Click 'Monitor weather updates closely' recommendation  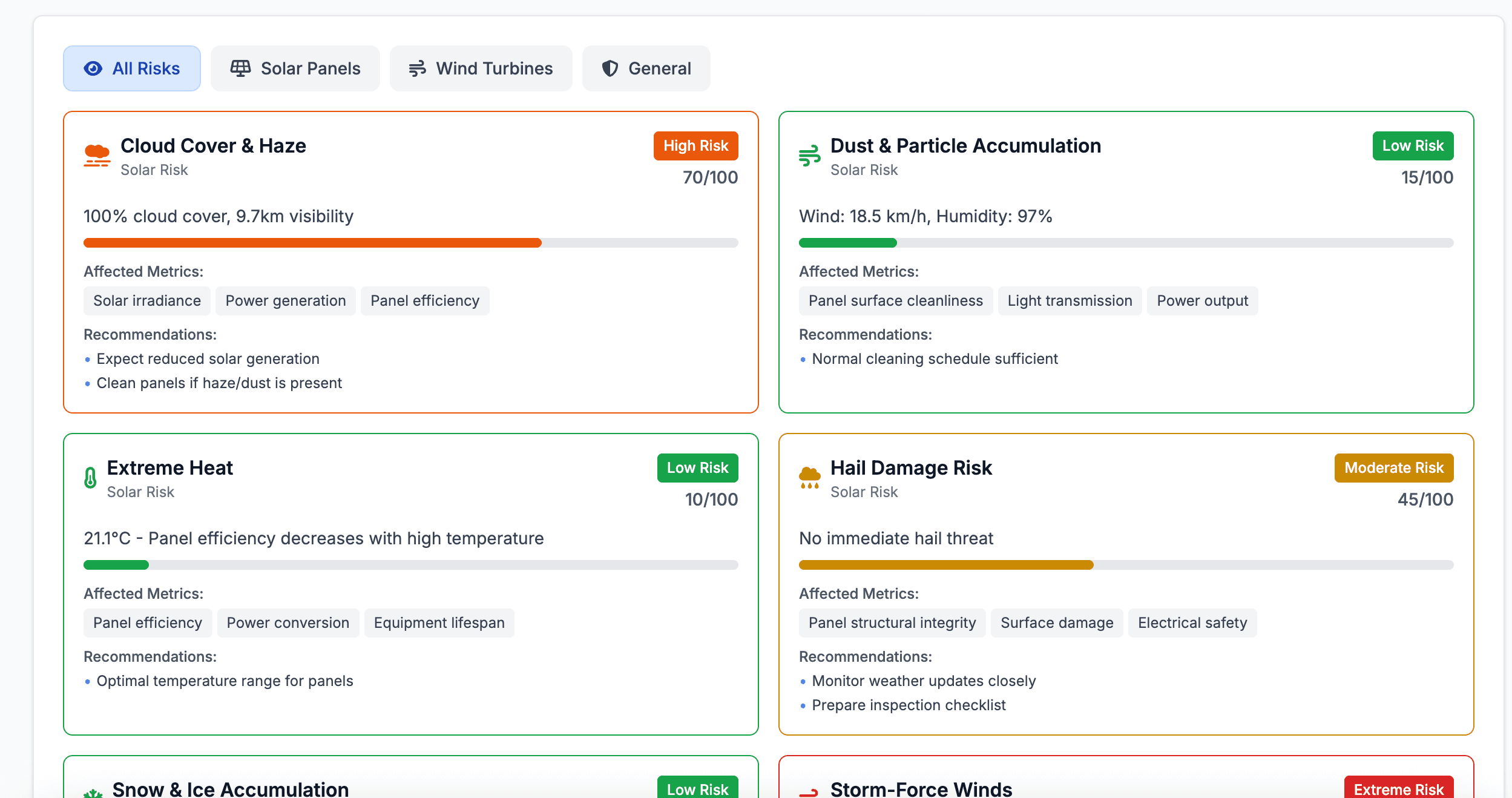924,681
